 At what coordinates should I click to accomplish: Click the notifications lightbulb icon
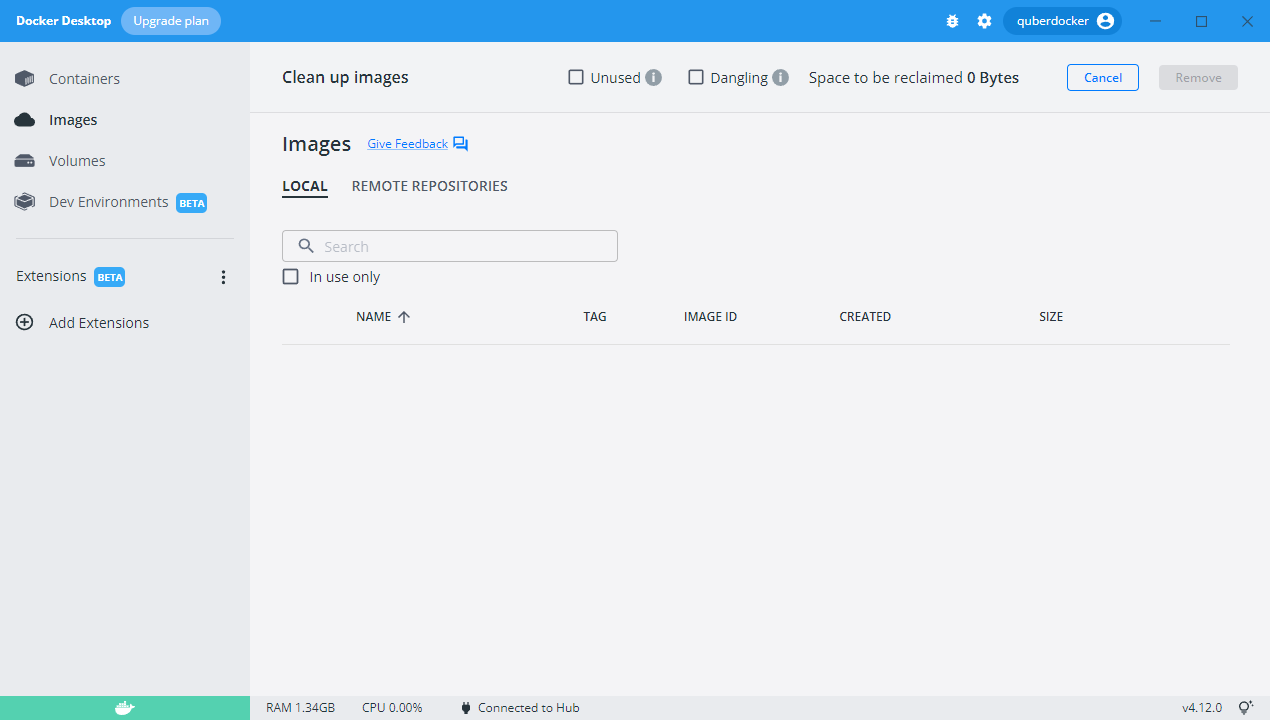coord(1245,708)
